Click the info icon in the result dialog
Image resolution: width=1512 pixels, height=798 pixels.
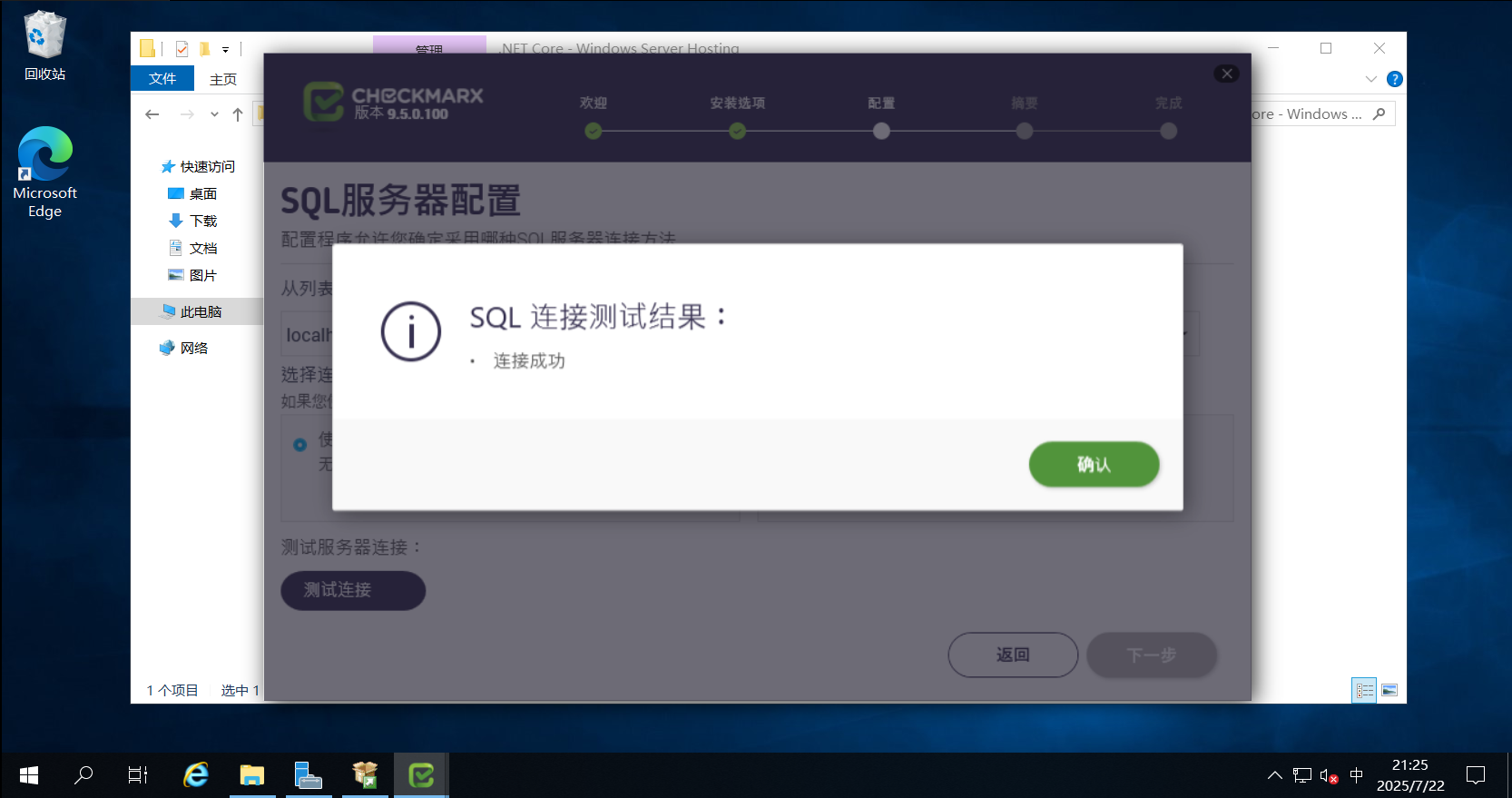tap(411, 331)
